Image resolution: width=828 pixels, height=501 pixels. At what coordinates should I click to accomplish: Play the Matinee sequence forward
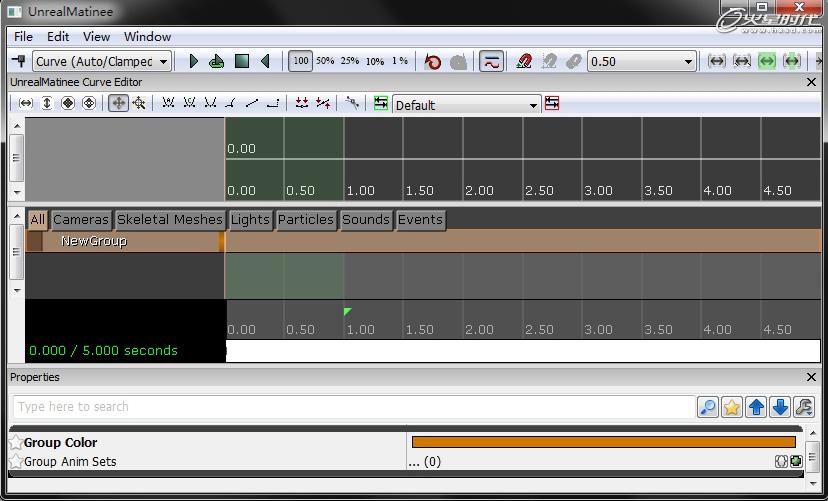click(193, 61)
